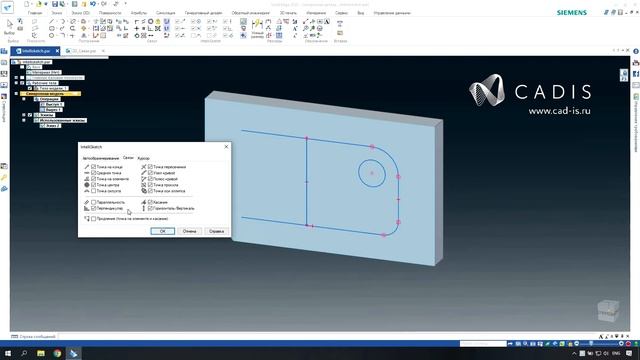The height and width of the screenshot is (360, 640).
Task: Enable the Точка силуэта checkbox
Action: tap(93, 191)
